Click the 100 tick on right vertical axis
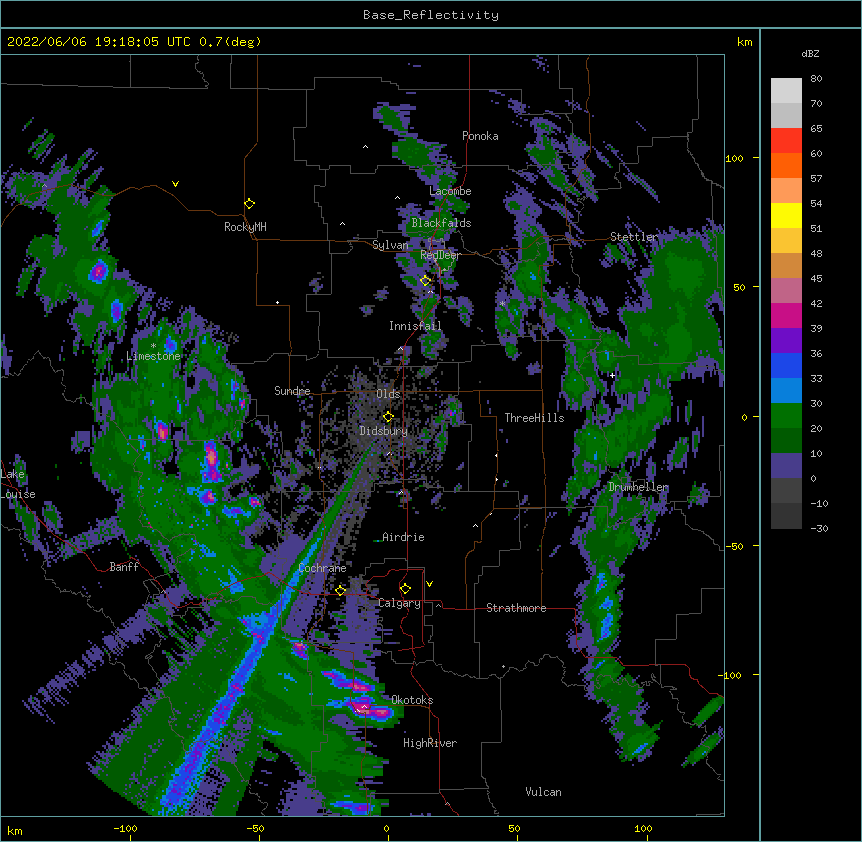Viewport: 862px width, 842px height. click(734, 159)
